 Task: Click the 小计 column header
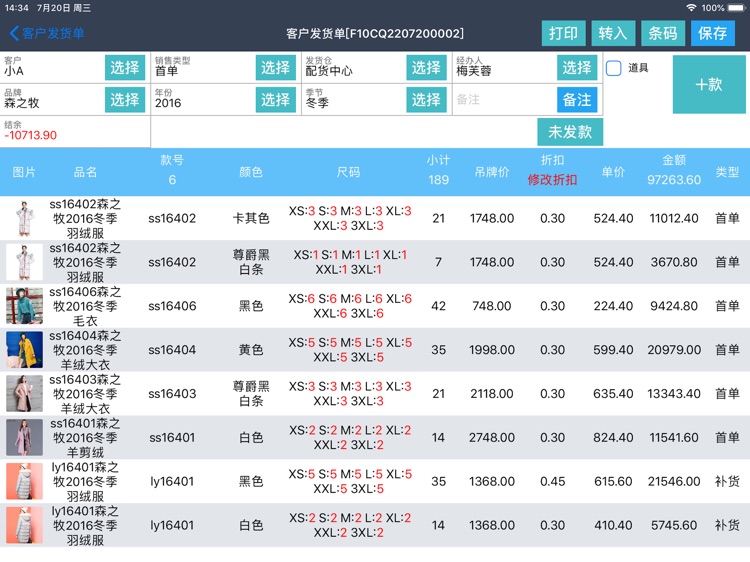tap(438, 160)
